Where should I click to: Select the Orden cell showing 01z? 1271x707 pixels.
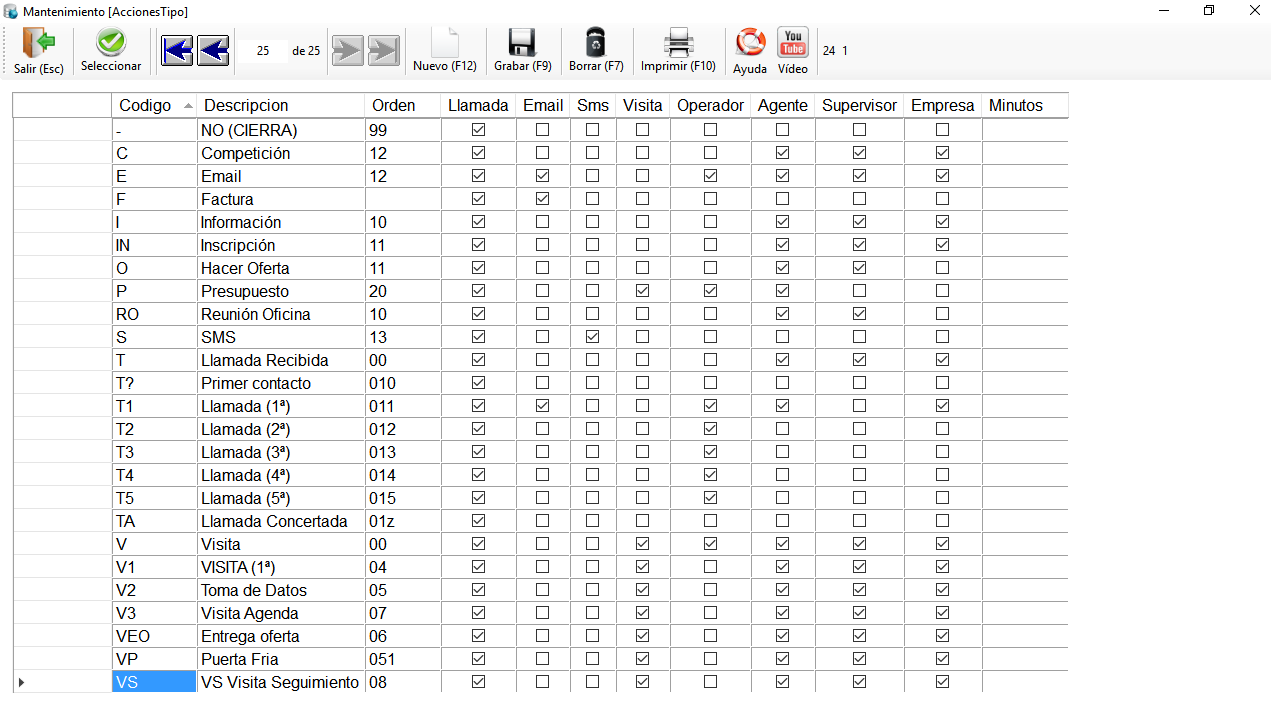tap(403, 521)
